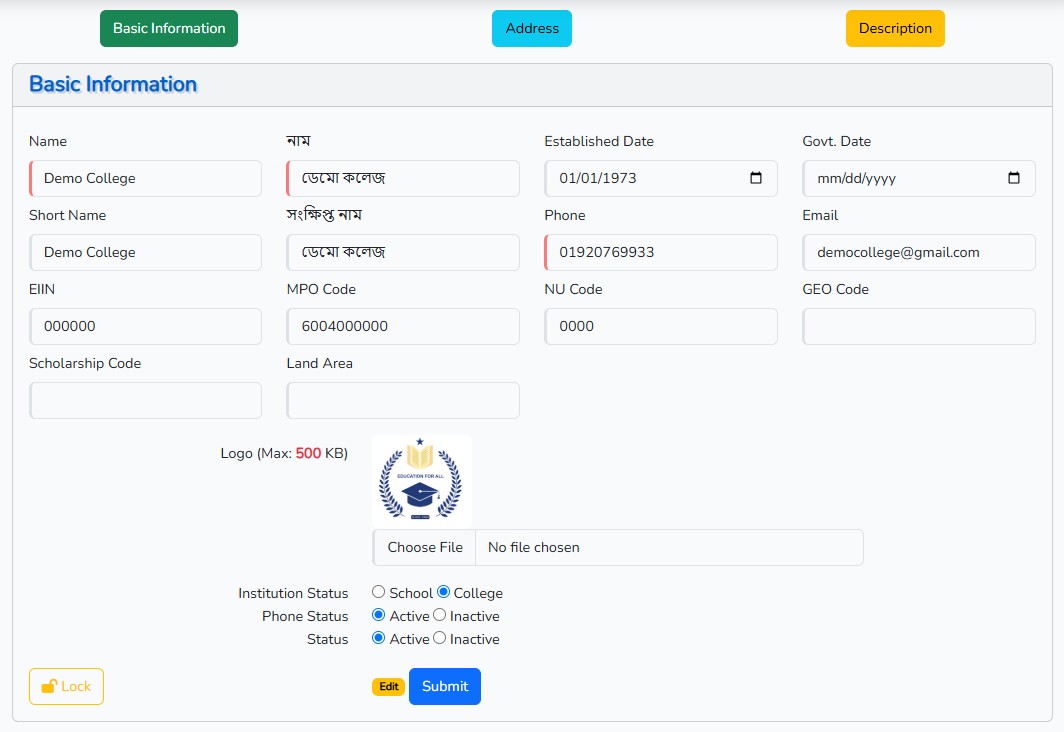The width and height of the screenshot is (1064, 732).
Task: Click the college logo image thumbnail
Action: click(x=421, y=480)
